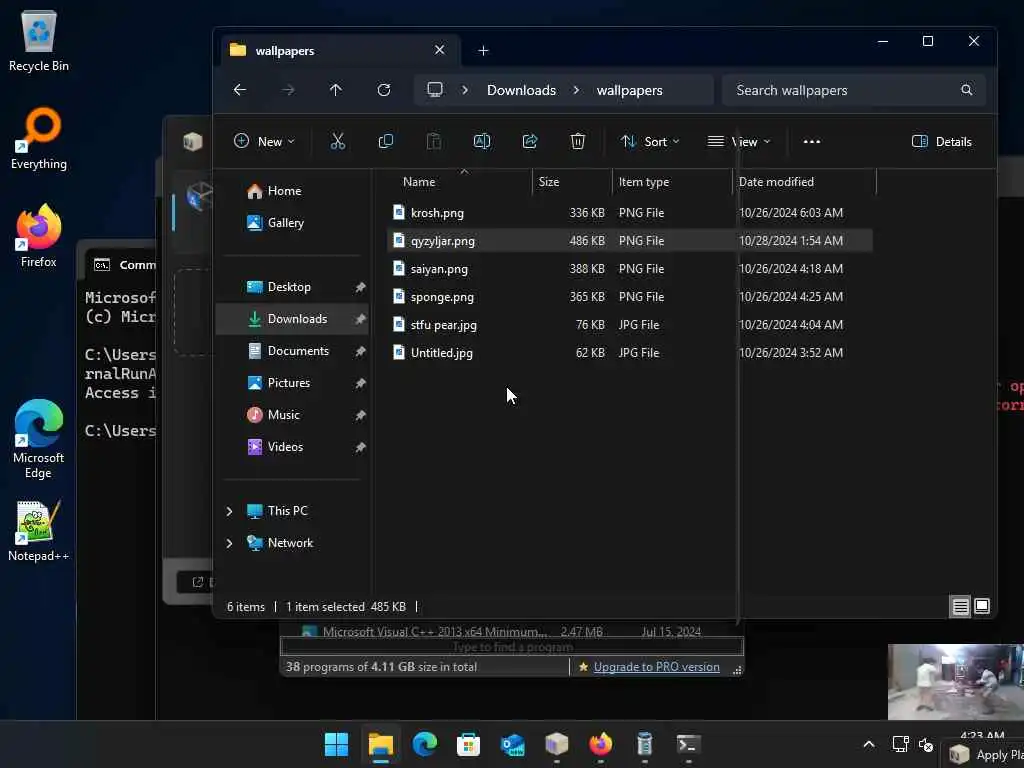Add a new Explorer tab
The width and height of the screenshot is (1024, 768).
point(483,50)
